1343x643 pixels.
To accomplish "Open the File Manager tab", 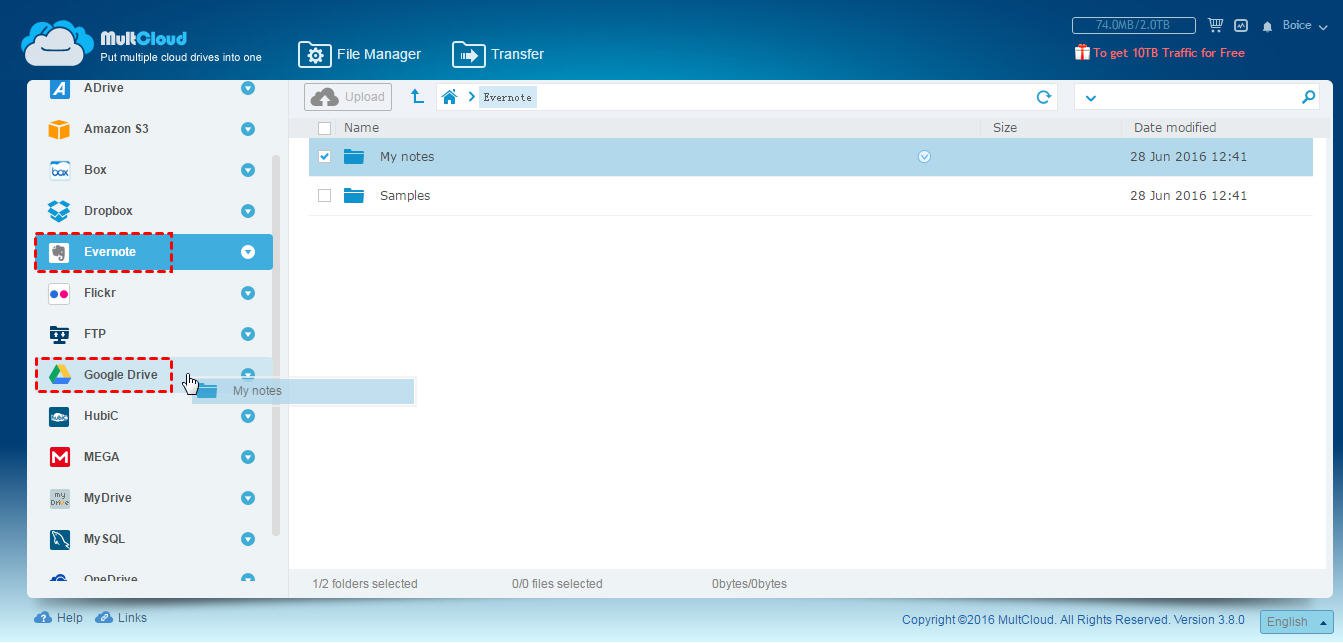I will 360,54.
